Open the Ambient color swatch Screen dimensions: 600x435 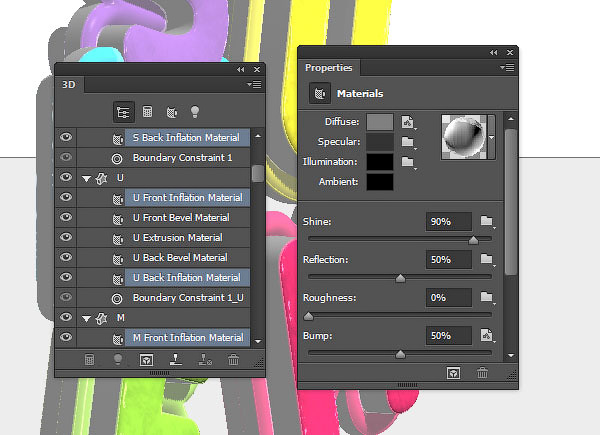[380, 182]
